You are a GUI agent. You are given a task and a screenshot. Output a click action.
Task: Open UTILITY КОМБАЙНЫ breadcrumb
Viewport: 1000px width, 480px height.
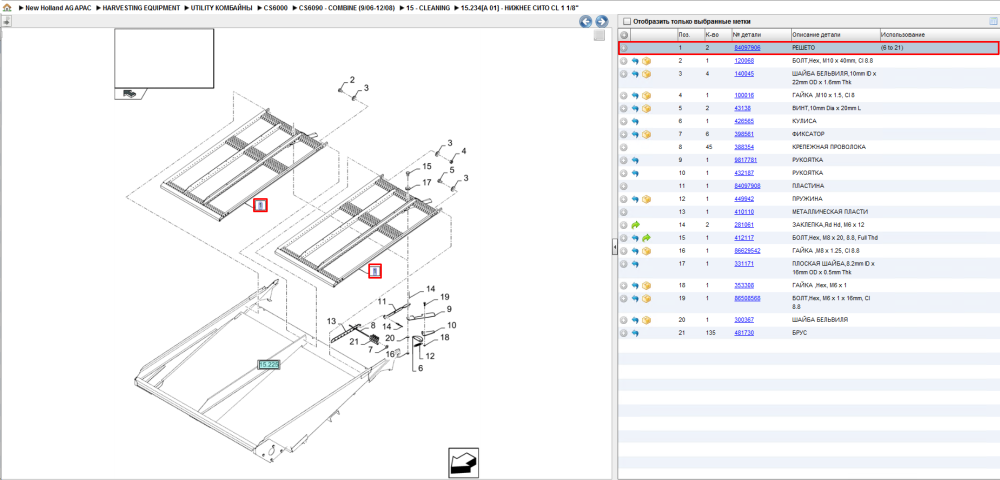pyautogui.click(x=223, y=8)
